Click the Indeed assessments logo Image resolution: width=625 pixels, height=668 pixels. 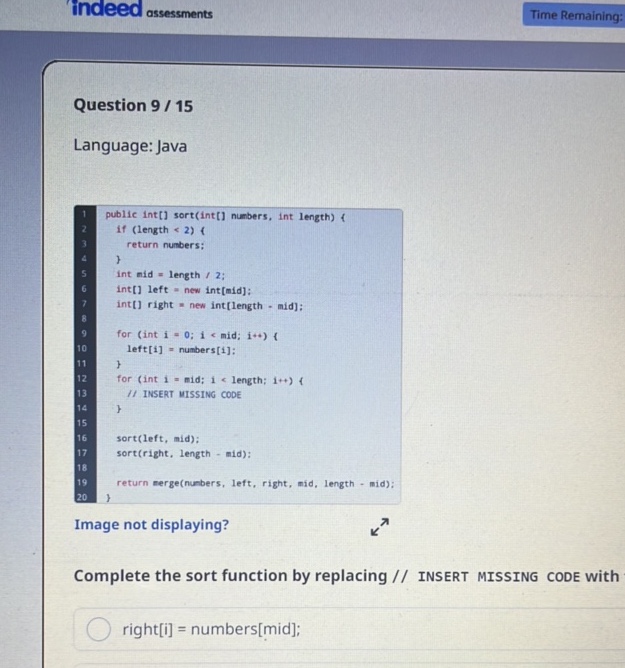141,11
